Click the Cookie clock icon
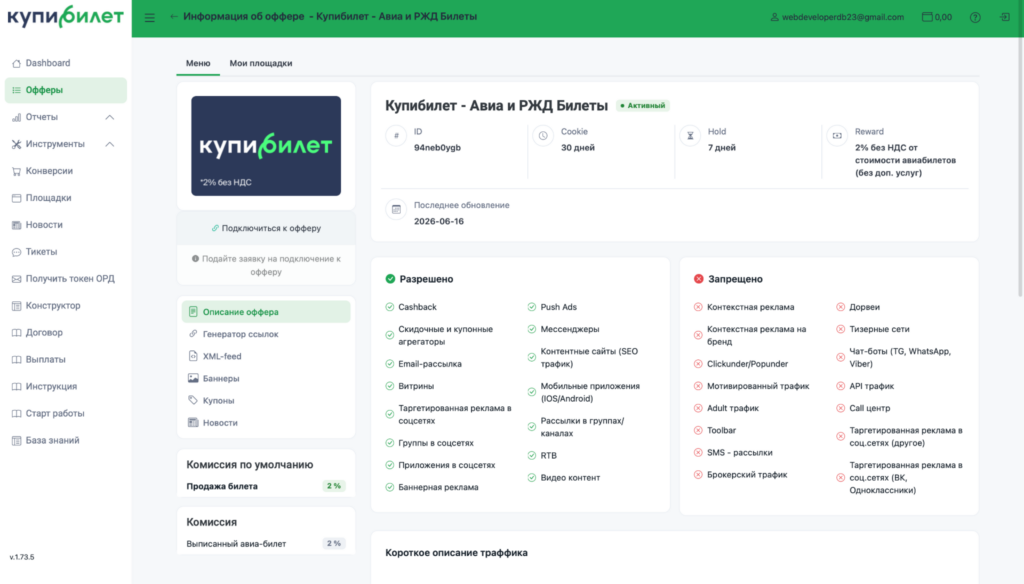 tap(543, 136)
